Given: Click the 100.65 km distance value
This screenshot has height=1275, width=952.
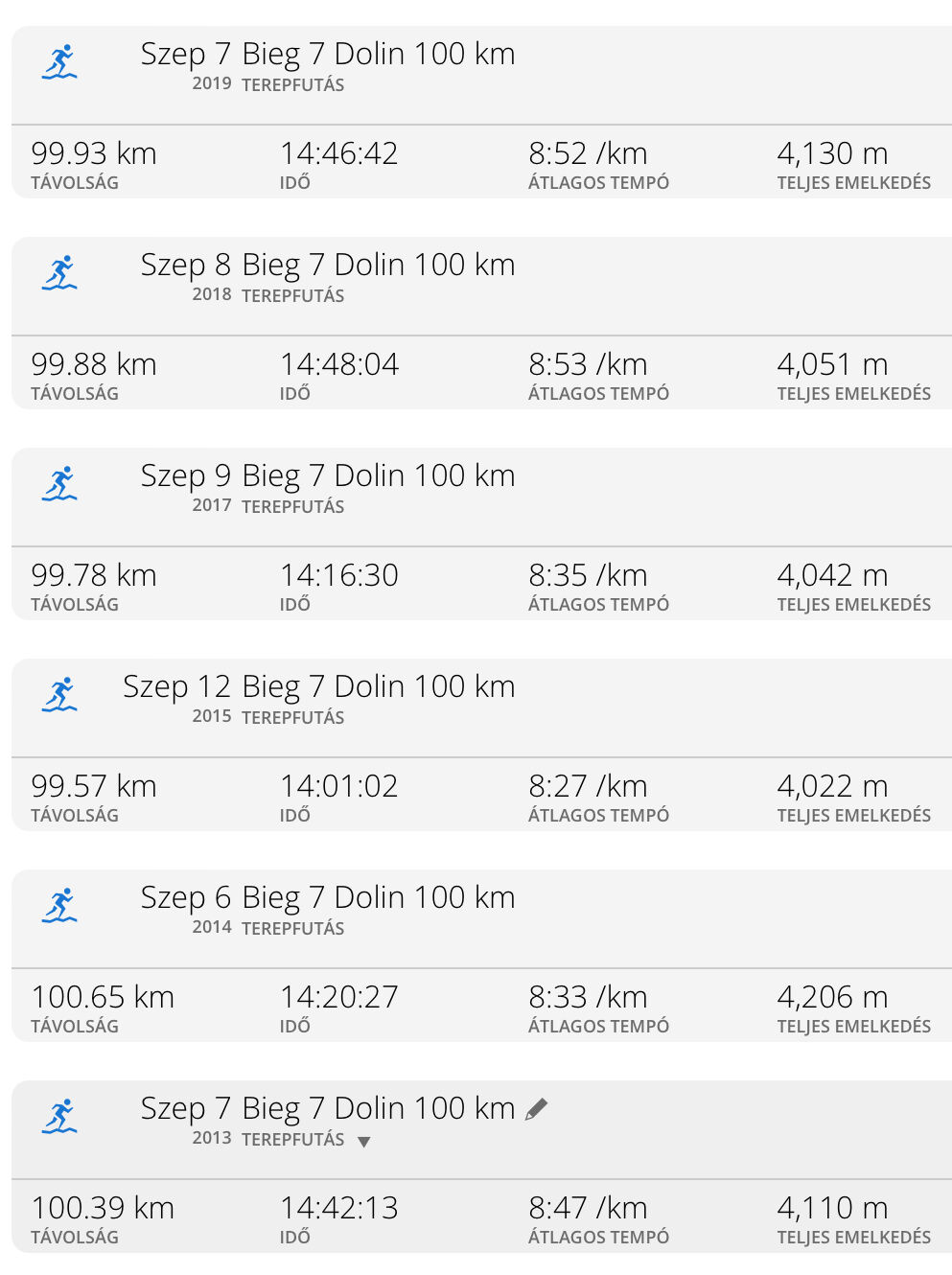Looking at the screenshot, I should (103, 997).
